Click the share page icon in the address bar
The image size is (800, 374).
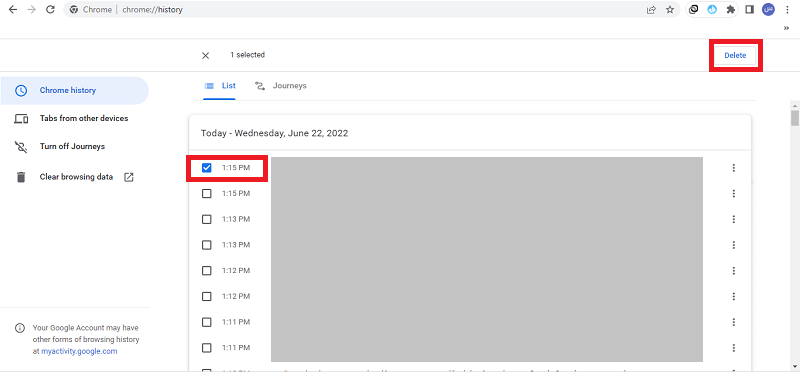point(652,10)
